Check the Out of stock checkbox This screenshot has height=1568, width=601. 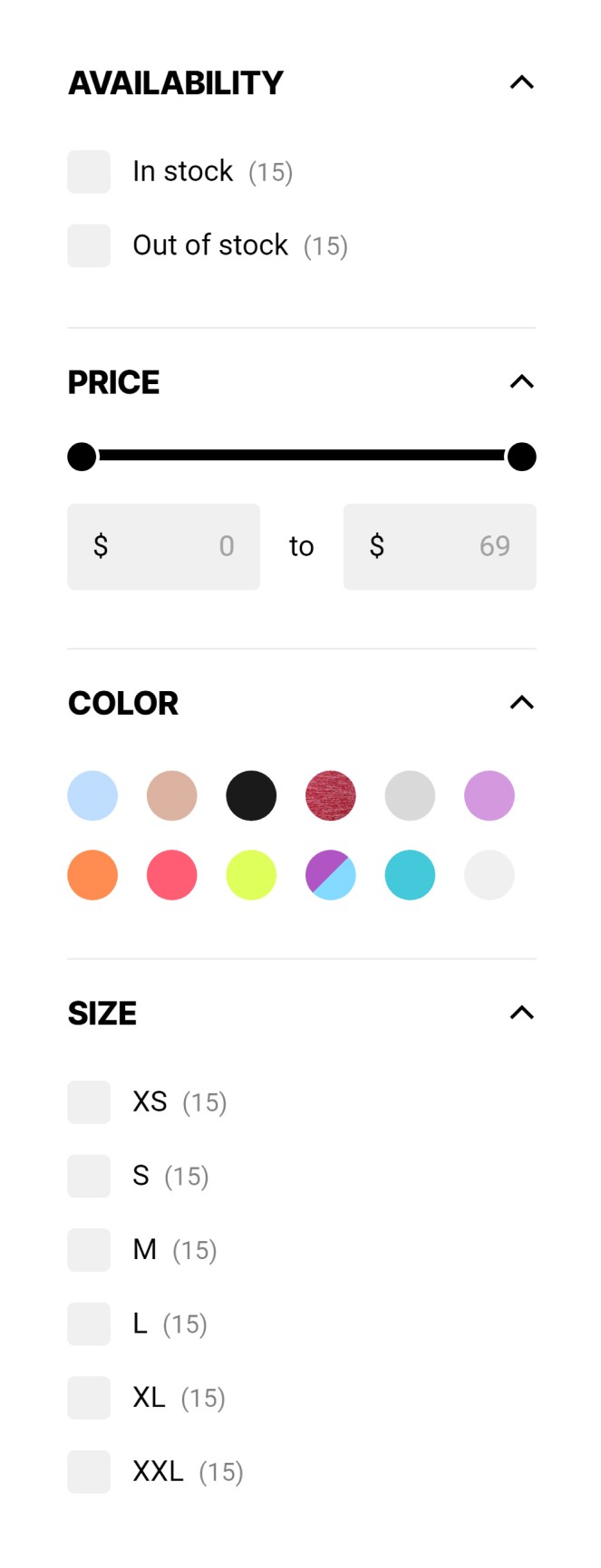[89, 245]
